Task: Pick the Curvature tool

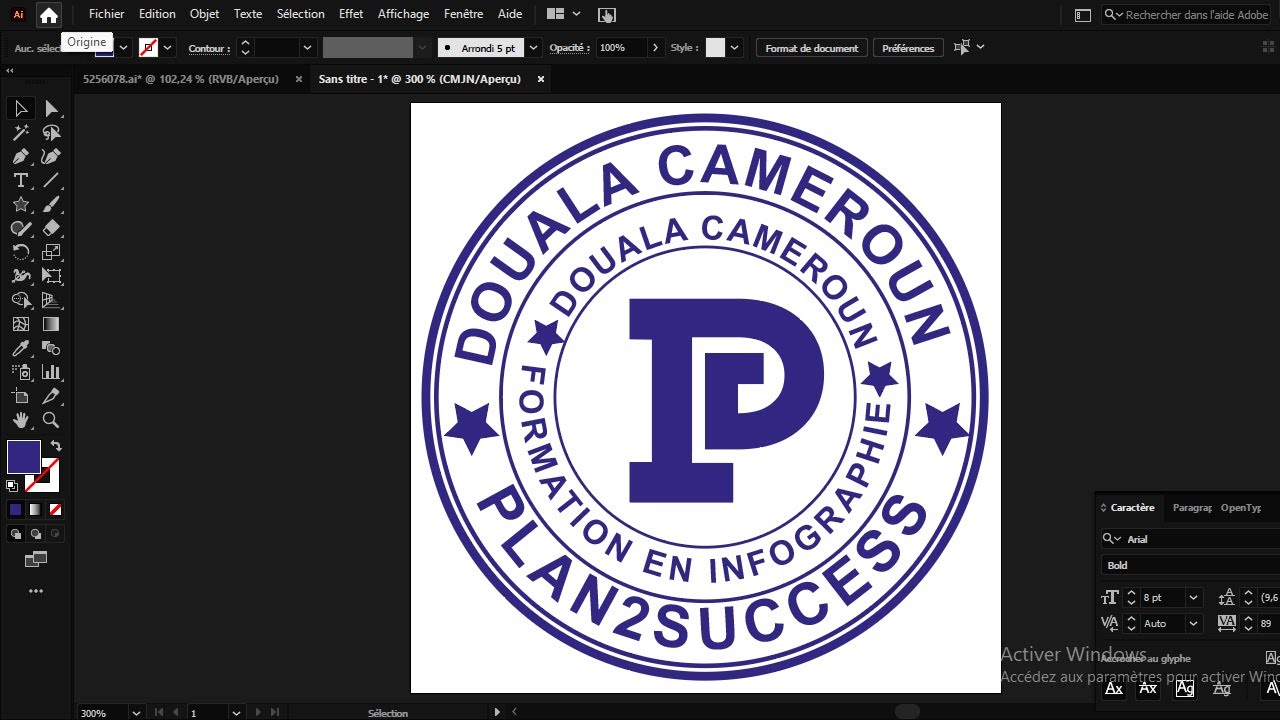Action: click(x=52, y=156)
